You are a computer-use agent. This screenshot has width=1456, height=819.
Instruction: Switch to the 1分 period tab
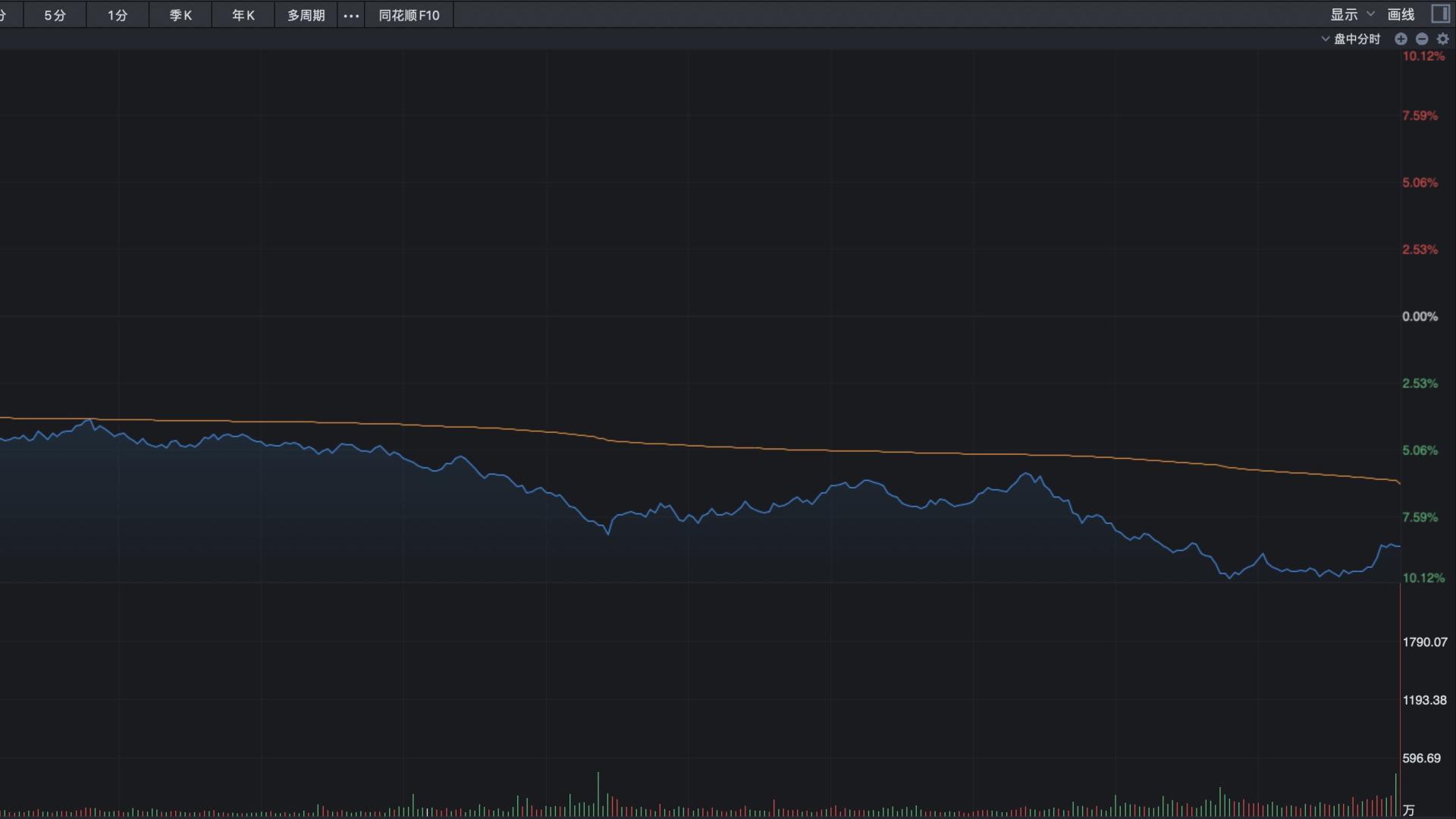pos(118,15)
